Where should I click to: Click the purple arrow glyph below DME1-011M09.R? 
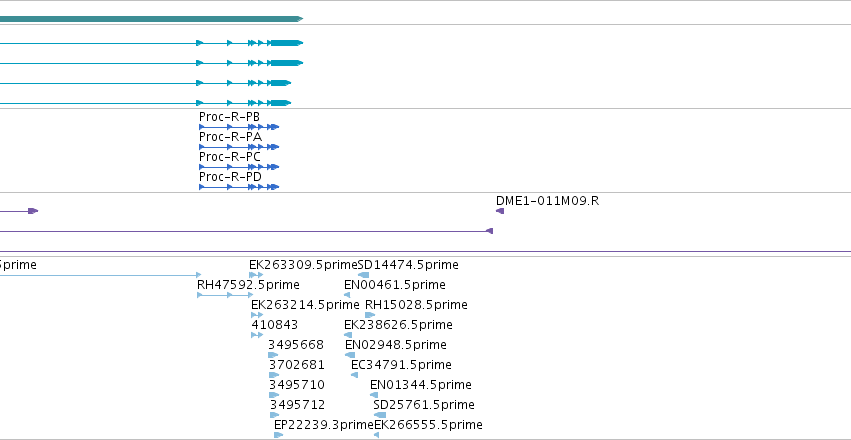(x=500, y=211)
